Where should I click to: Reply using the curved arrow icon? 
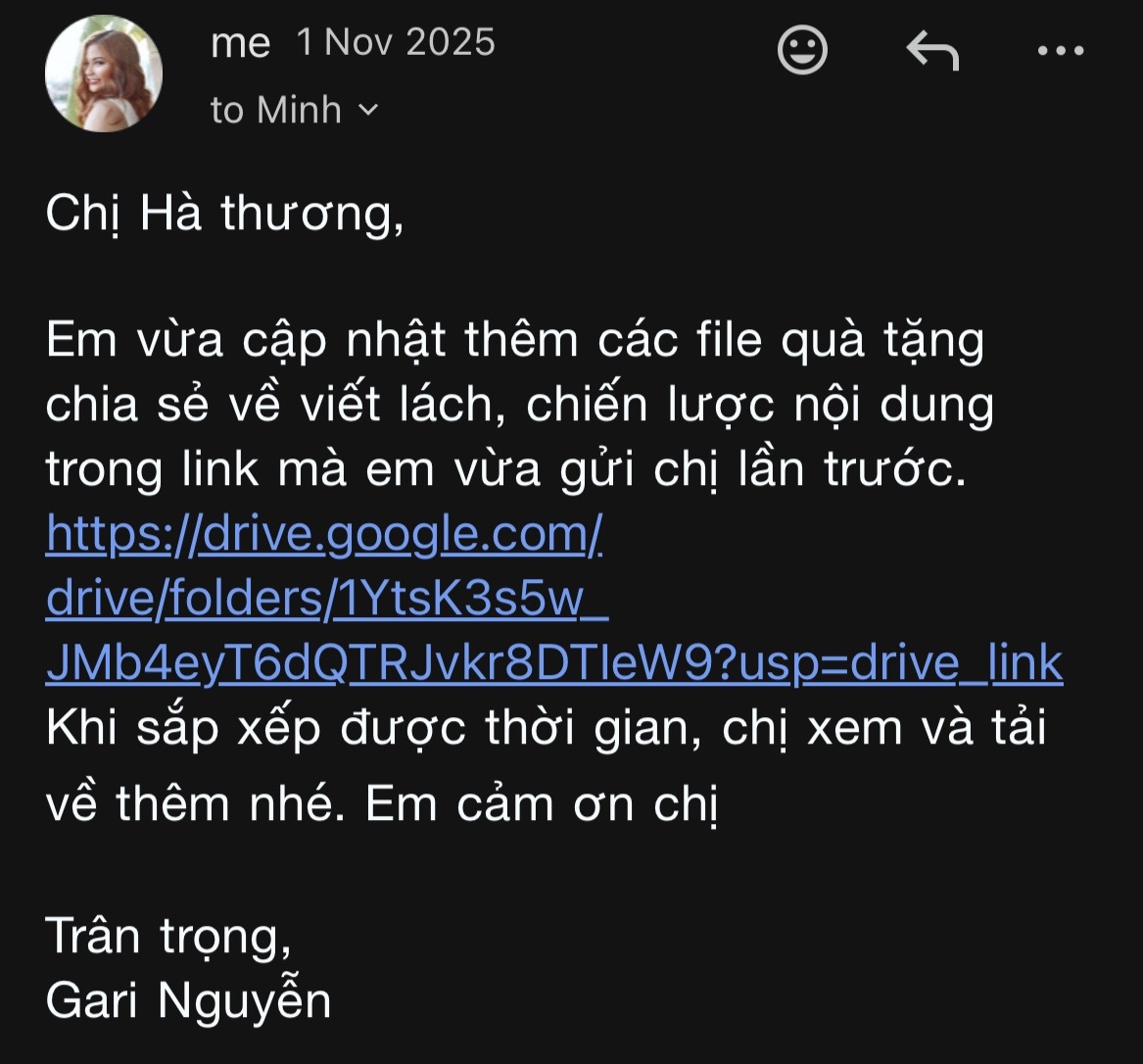[x=932, y=50]
